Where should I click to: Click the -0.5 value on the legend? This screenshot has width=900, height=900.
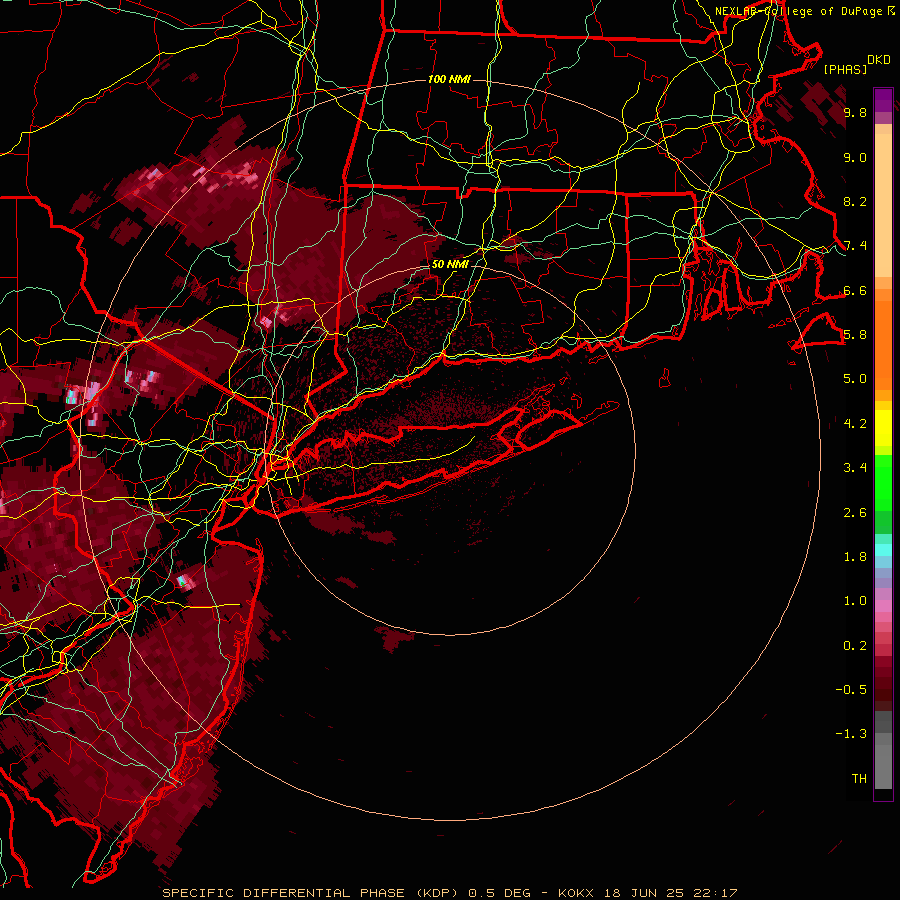tap(851, 690)
